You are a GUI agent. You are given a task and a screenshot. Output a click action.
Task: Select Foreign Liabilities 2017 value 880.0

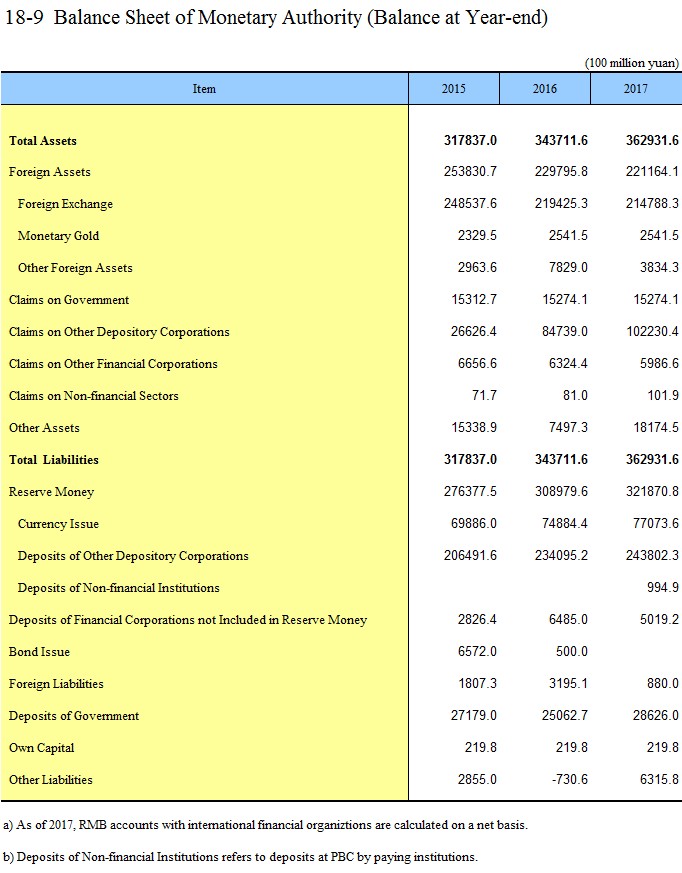pos(663,684)
